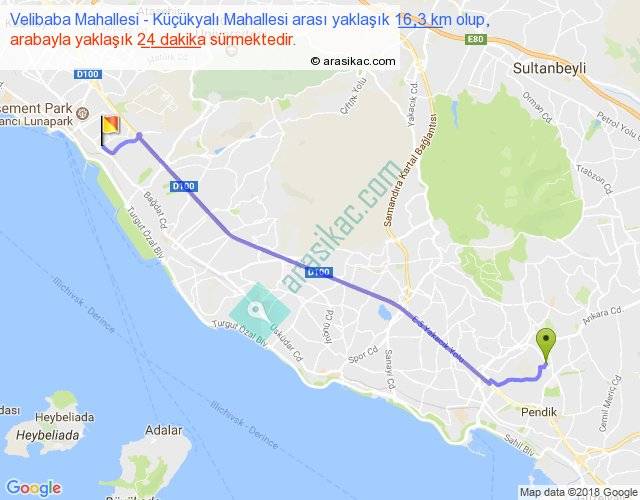Select the teal highlighted place marker square

point(259,313)
